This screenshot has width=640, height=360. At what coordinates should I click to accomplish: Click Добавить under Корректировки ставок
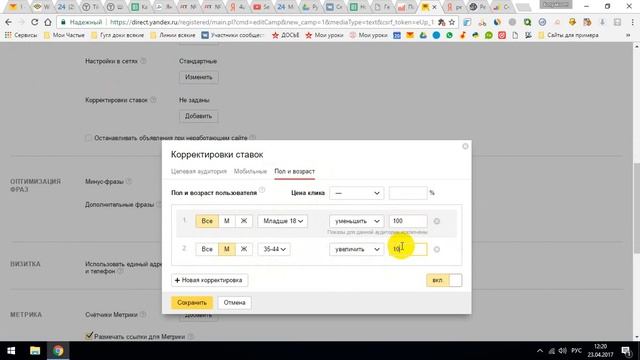[x=198, y=116]
